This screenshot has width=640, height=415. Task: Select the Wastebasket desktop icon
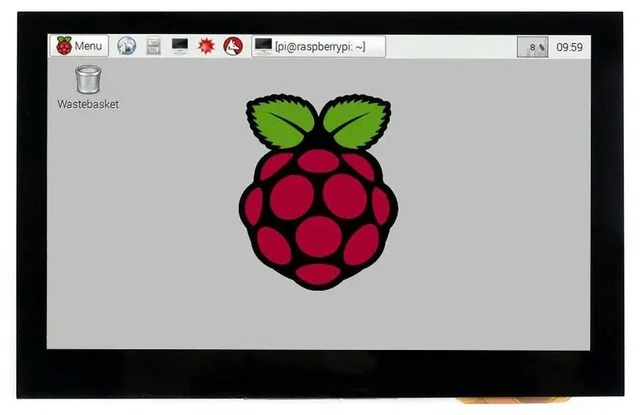88,87
